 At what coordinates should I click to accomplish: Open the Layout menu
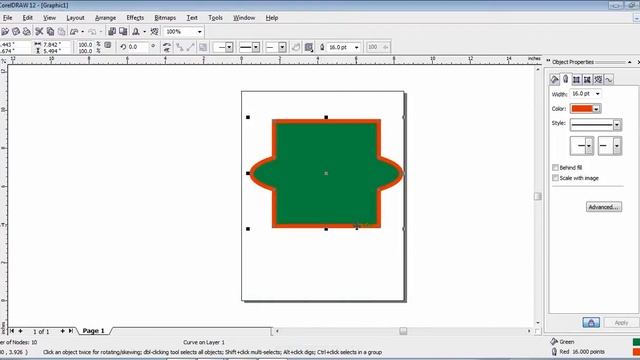[x=75, y=18]
